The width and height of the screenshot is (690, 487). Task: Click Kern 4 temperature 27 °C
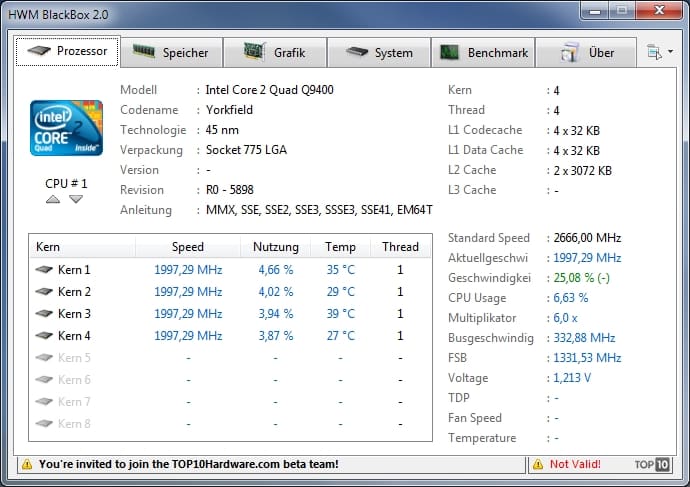(x=341, y=336)
